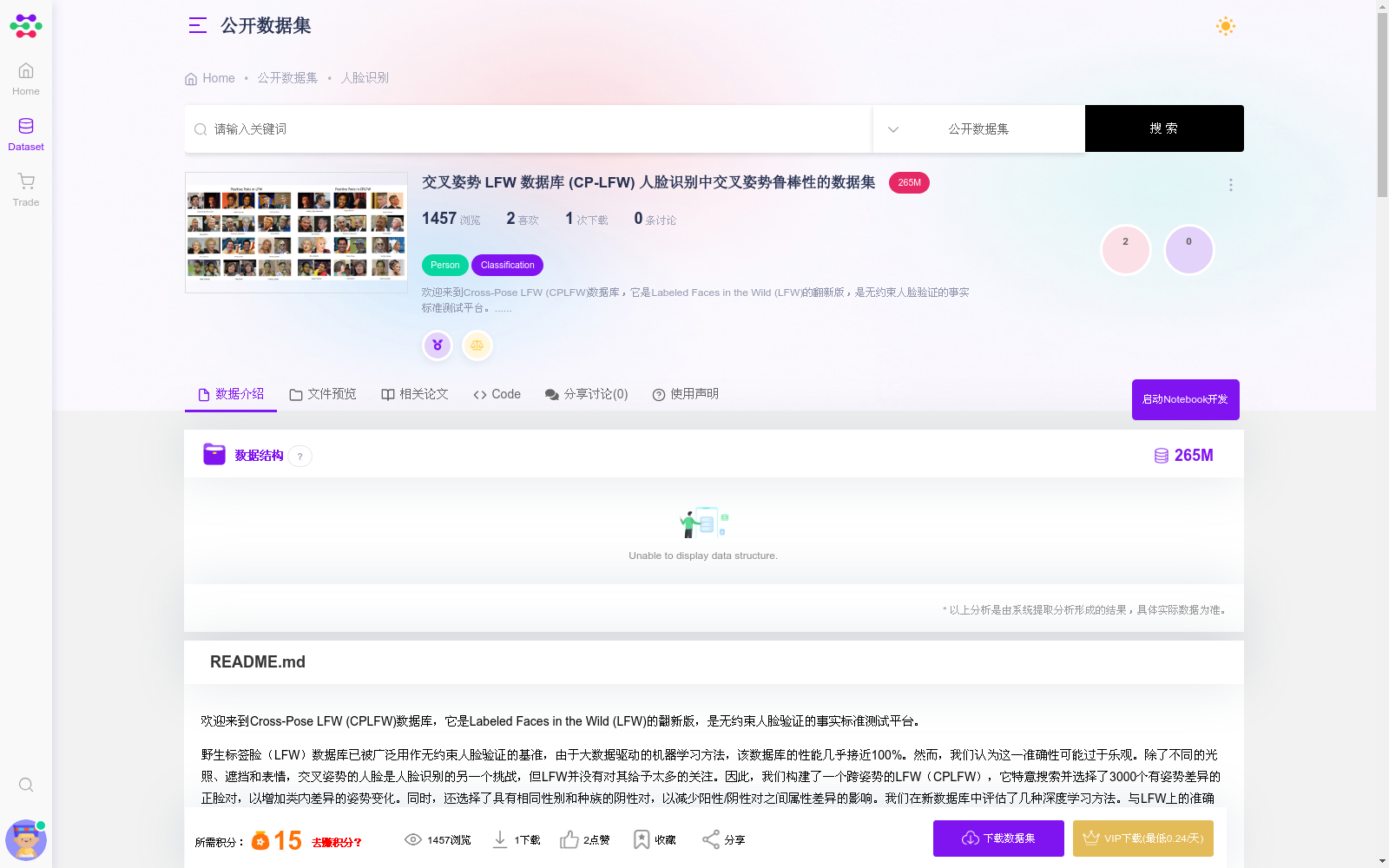Viewport: 1389px width, 868px height.
Task: Click the 0 条讨论 discussion count
Action: point(655,219)
